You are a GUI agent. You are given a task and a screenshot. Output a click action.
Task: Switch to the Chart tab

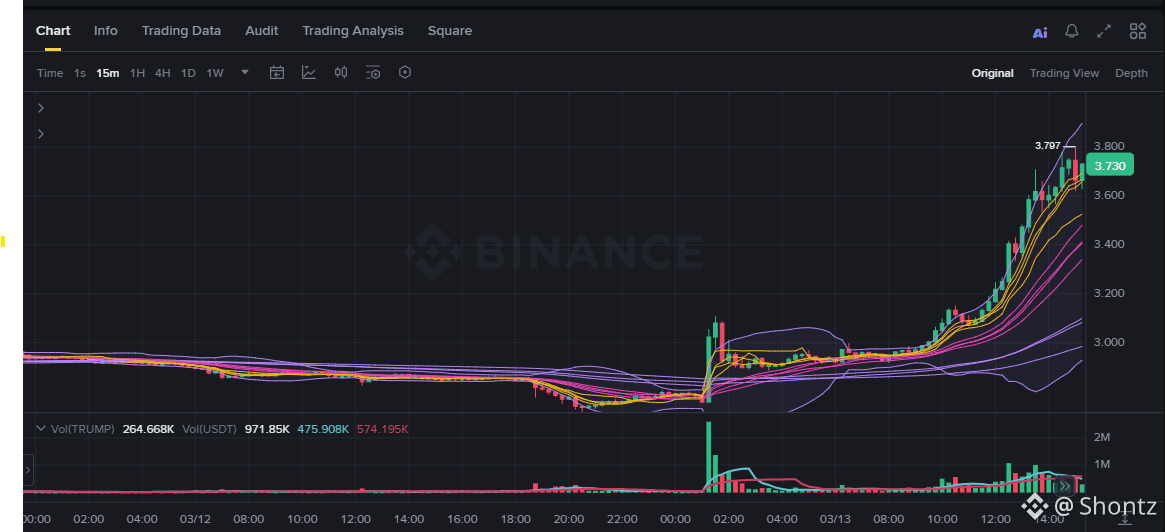pos(53,30)
